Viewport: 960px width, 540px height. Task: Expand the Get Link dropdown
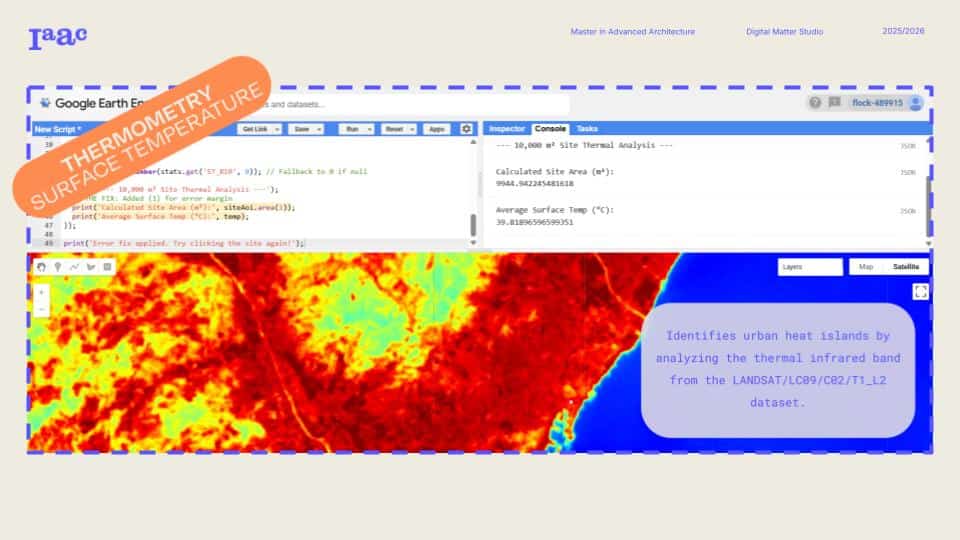259,129
